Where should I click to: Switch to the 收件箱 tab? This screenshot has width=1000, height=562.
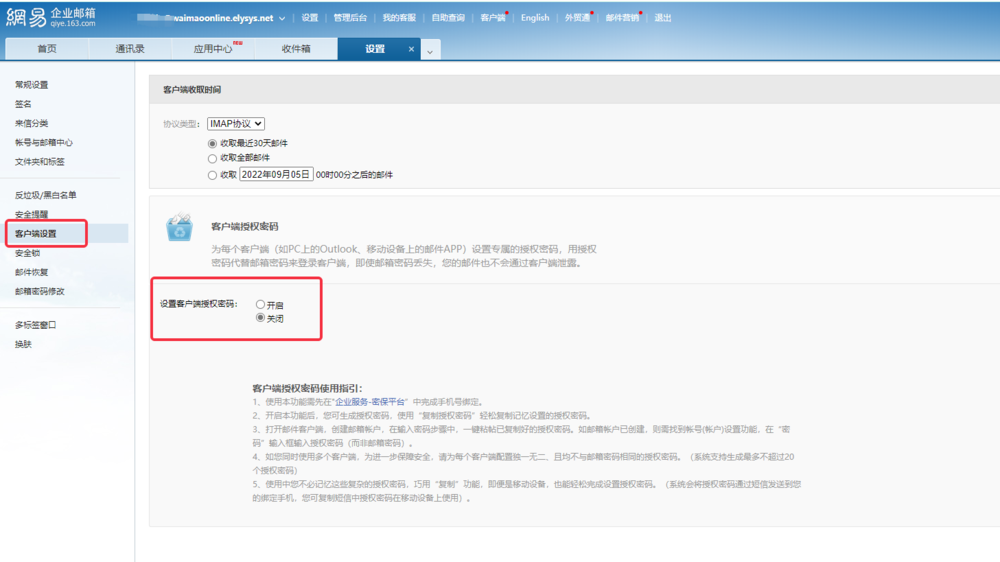[x=296, y=49]
